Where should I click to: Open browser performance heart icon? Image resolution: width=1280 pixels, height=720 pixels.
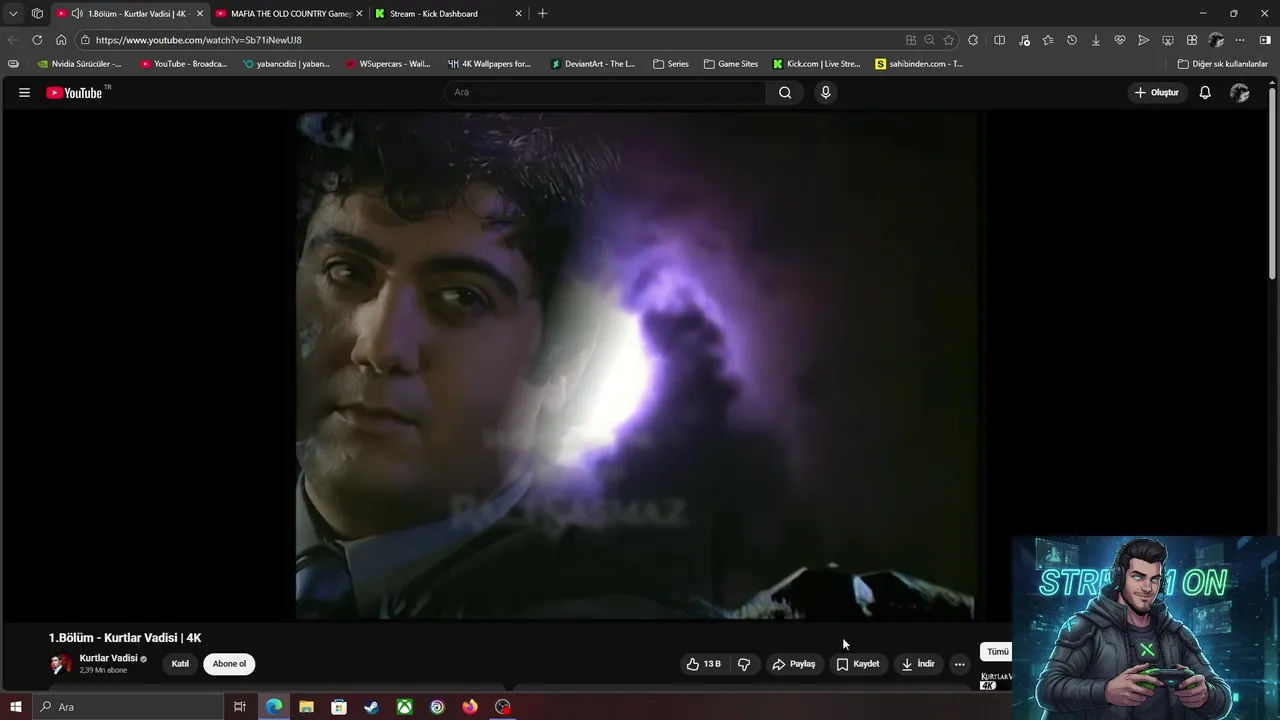(x=1119, y=40)
